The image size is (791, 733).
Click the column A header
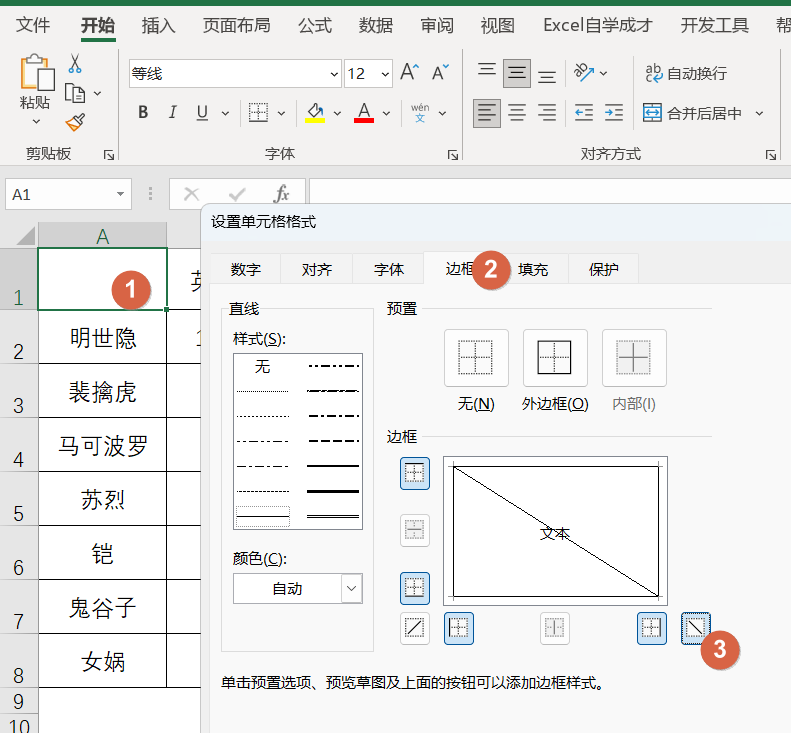(102, 236)
